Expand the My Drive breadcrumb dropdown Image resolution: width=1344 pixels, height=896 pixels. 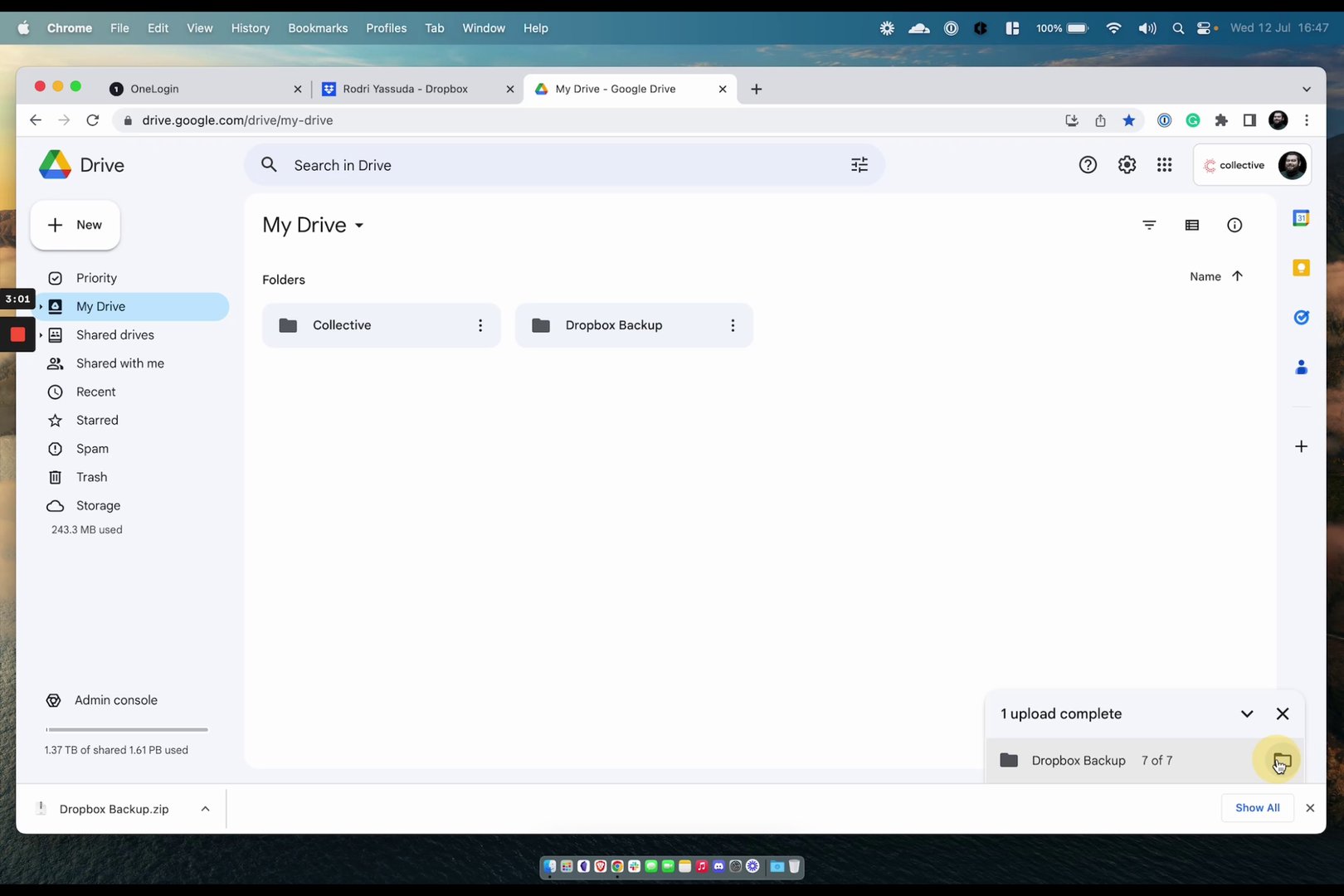click(x=360, y=225)
